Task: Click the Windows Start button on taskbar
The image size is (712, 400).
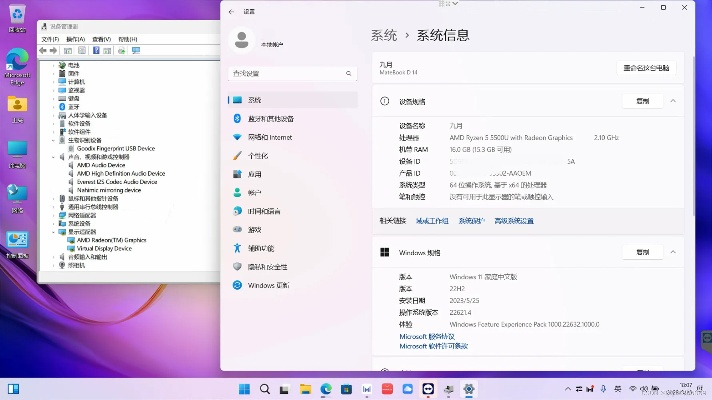Action: pos(244,388)
